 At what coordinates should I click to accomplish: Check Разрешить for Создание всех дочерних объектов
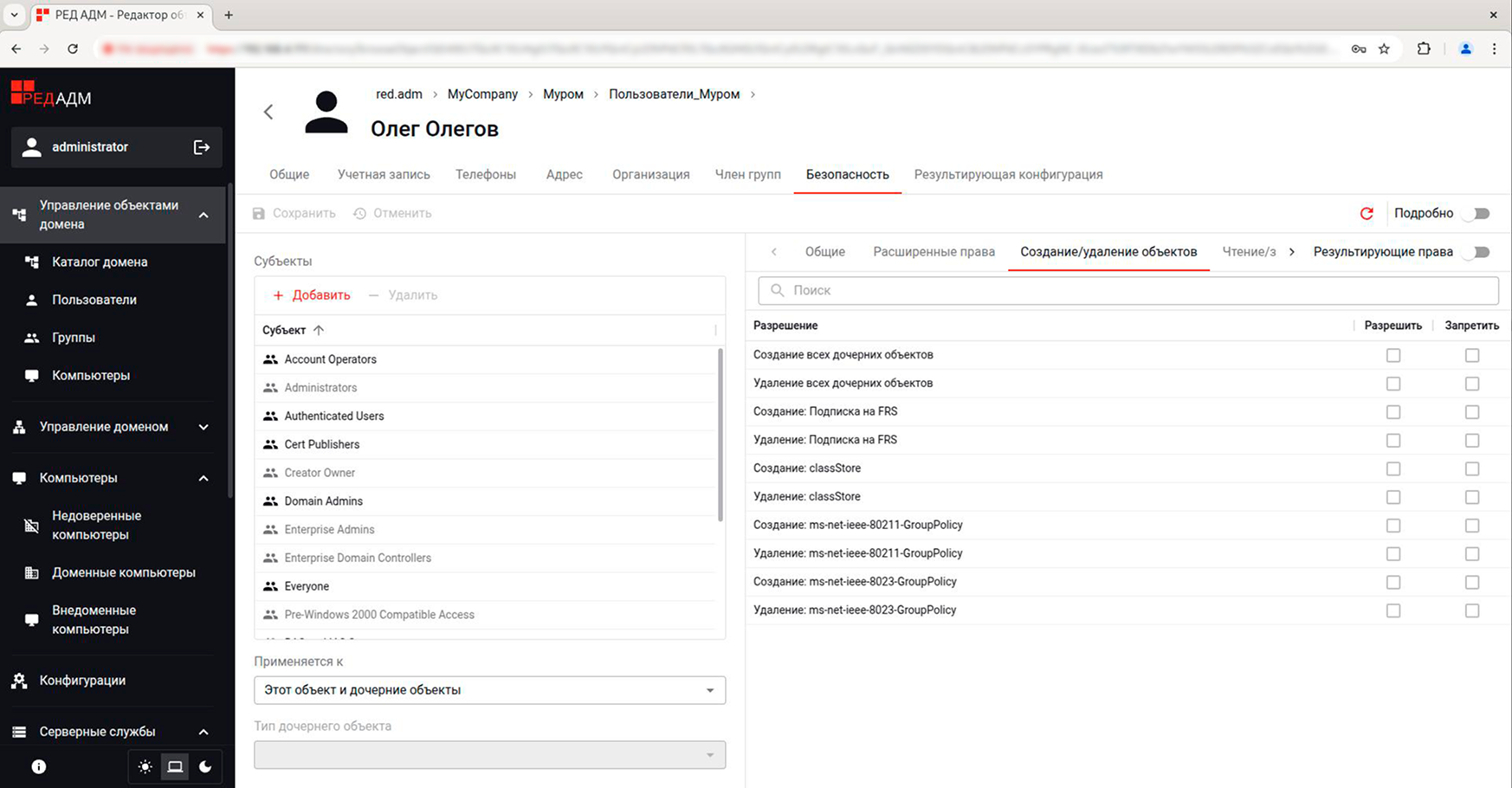point(1393,355)
